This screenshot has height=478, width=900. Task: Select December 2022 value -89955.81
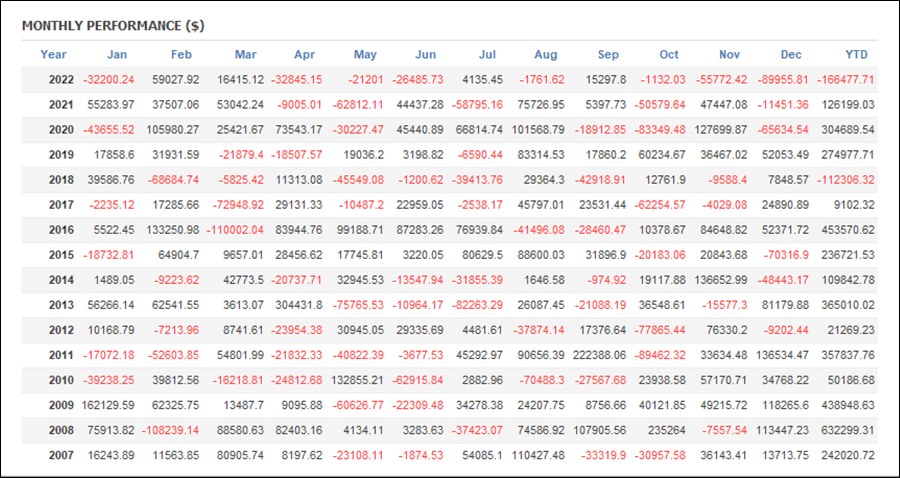(x=783, y=80)
